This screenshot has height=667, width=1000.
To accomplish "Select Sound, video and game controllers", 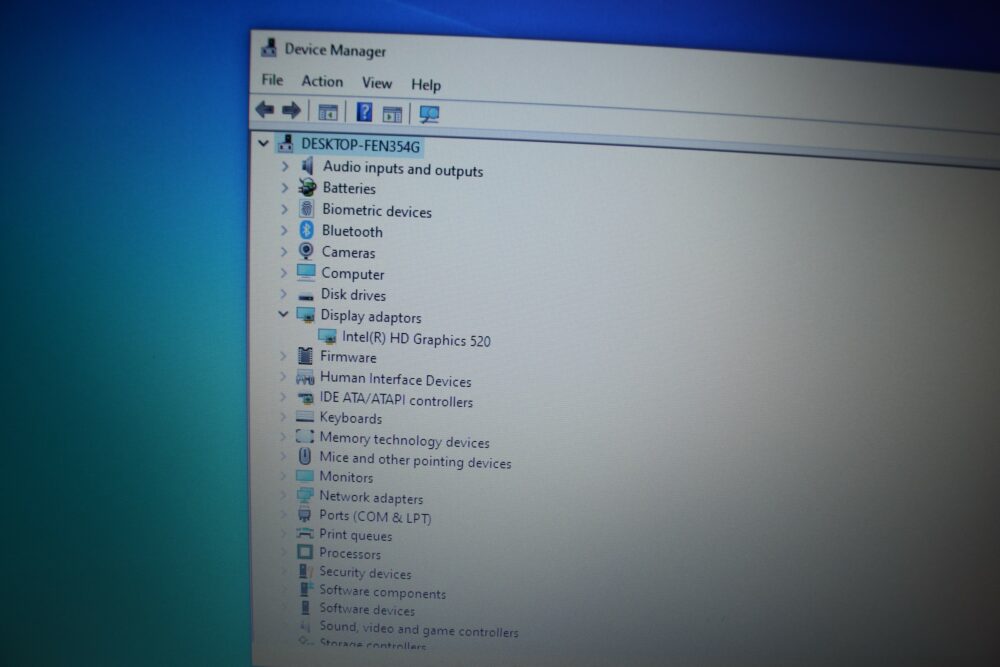I will pyautogui.click(x=419, y=629).
